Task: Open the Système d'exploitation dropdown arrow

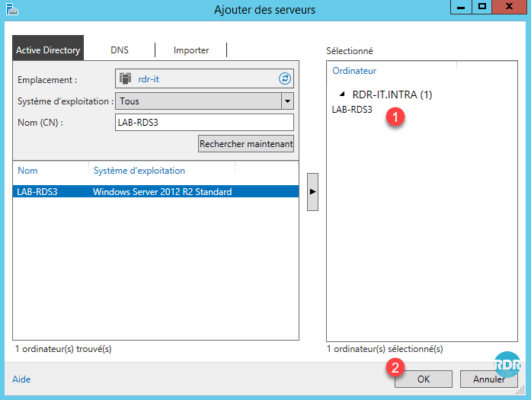Action: click(287, 101)
